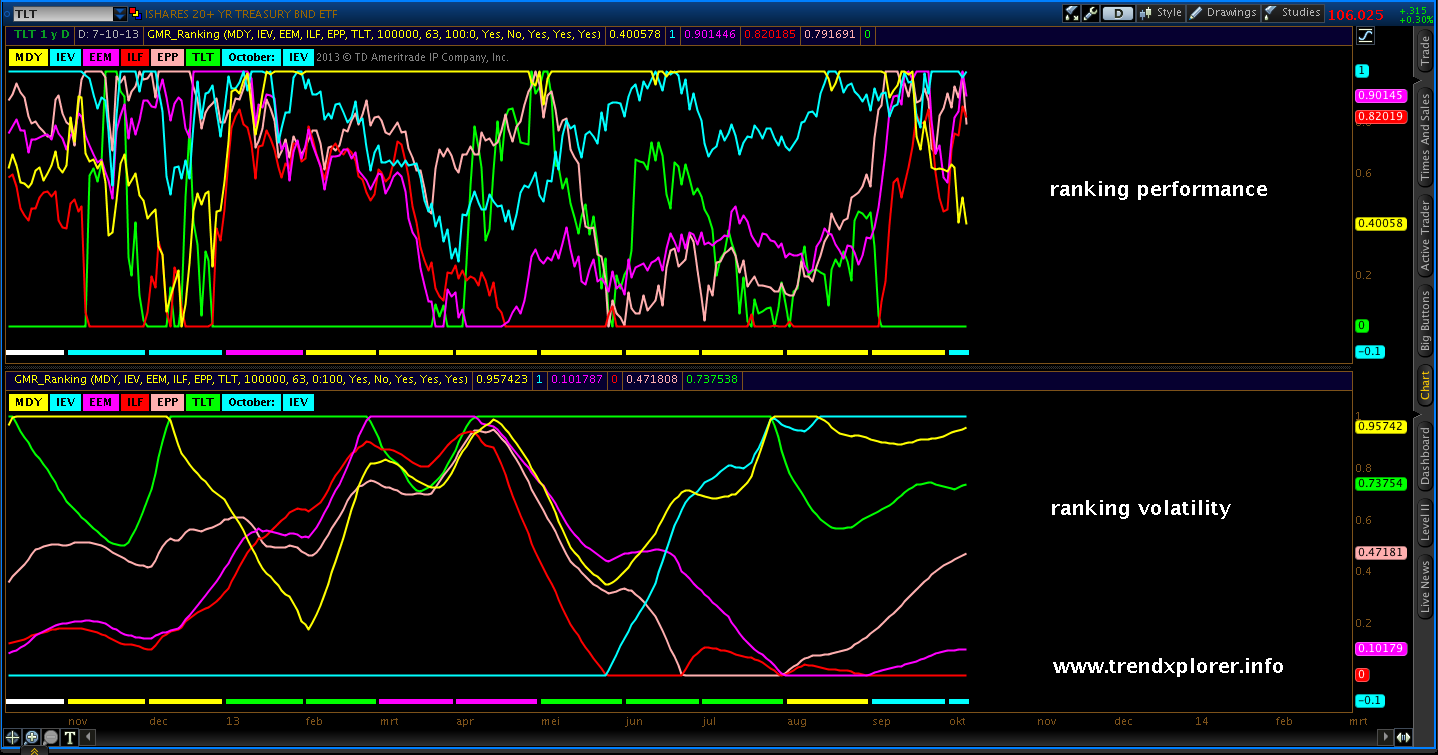Click the 106.025 last price display
Image resolution: width=1438 pixels, height=755 pixels.
[x=1356, y=14]
